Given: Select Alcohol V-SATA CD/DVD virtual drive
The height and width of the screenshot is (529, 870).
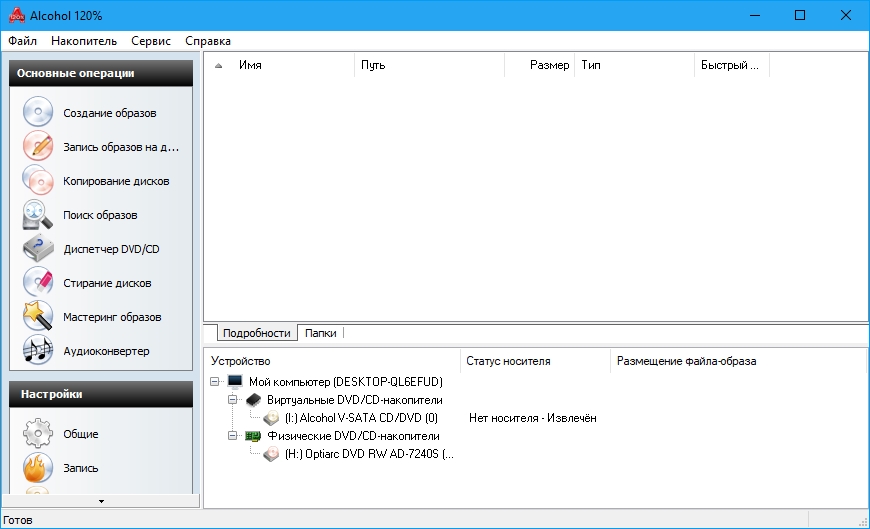Looking at the screenshot, I should (361, 418).
